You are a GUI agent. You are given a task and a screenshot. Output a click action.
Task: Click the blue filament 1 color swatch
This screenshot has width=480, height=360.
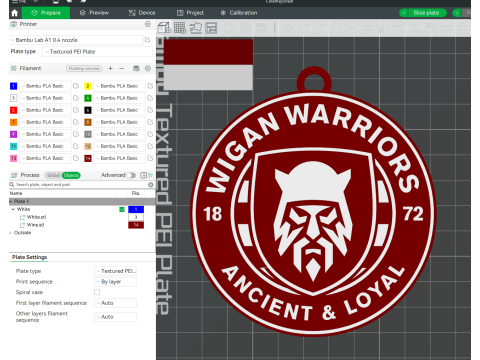click(13, 86)
